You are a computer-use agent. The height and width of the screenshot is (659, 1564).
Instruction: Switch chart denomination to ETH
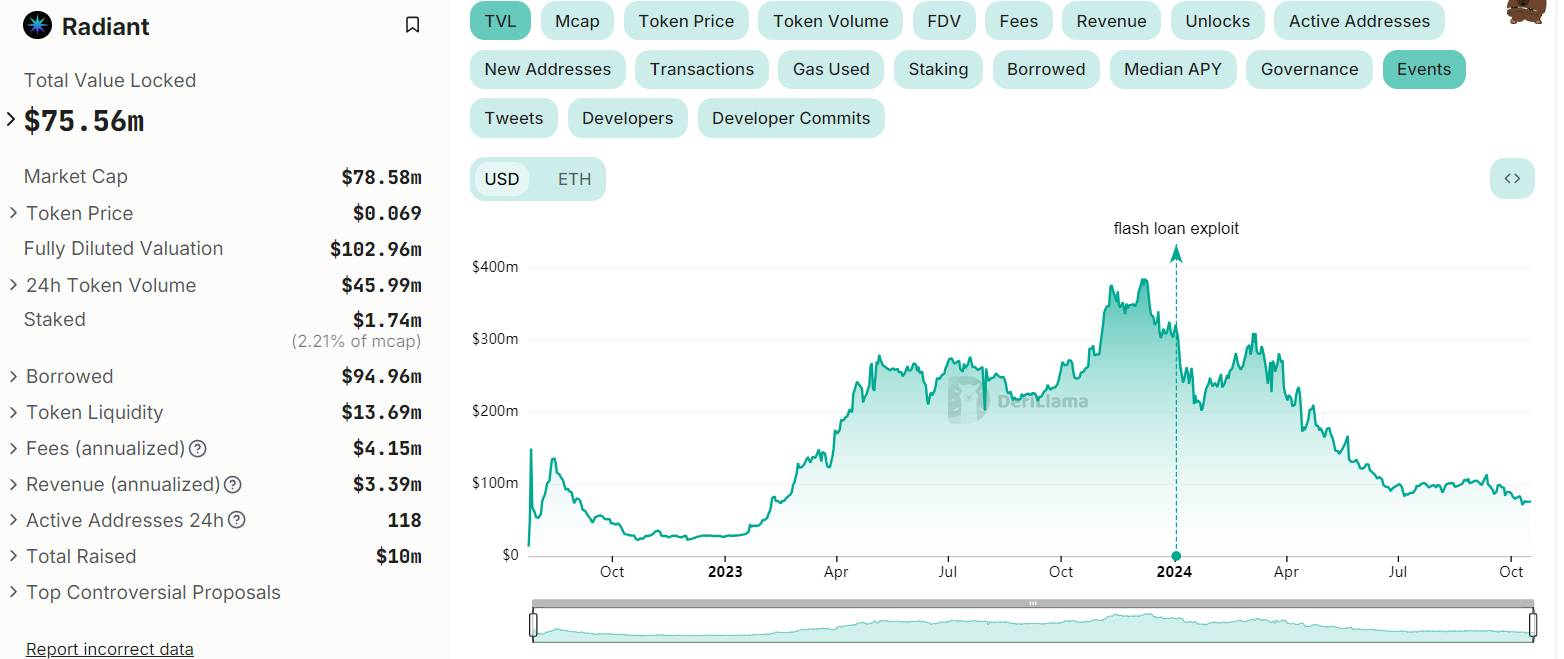[x=574, y=179]
